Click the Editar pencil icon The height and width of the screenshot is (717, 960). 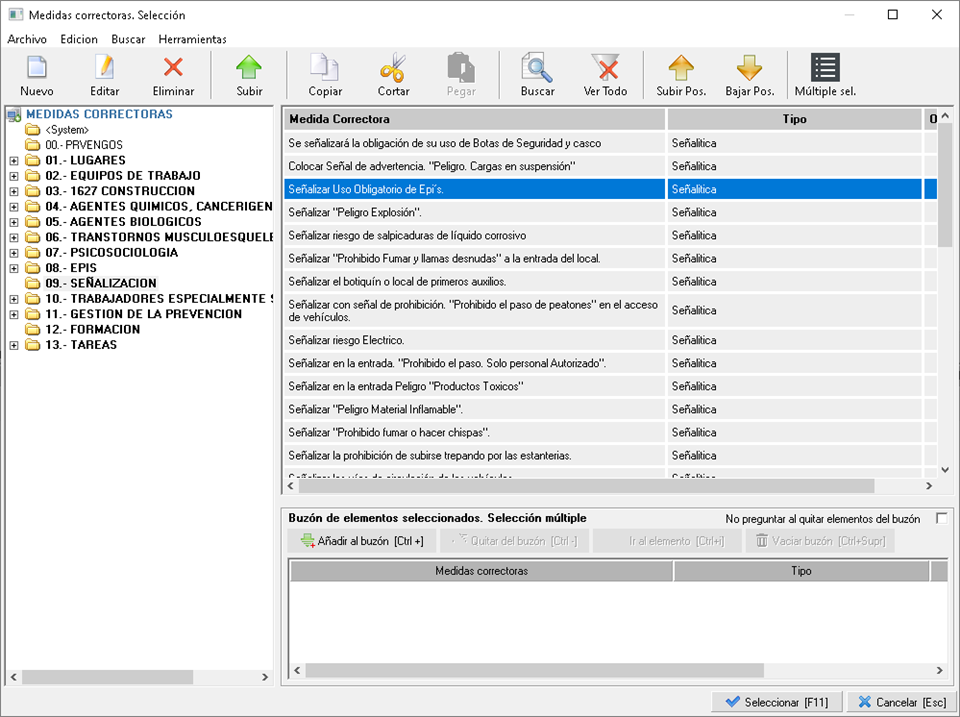[104, 69]
